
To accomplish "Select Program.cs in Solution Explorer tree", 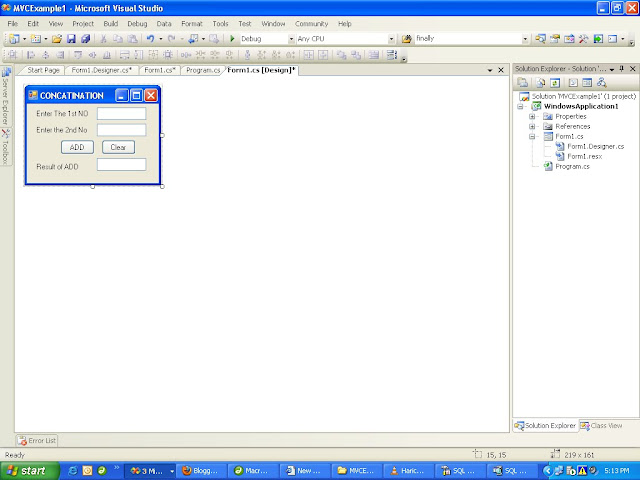I will [572, 167].
